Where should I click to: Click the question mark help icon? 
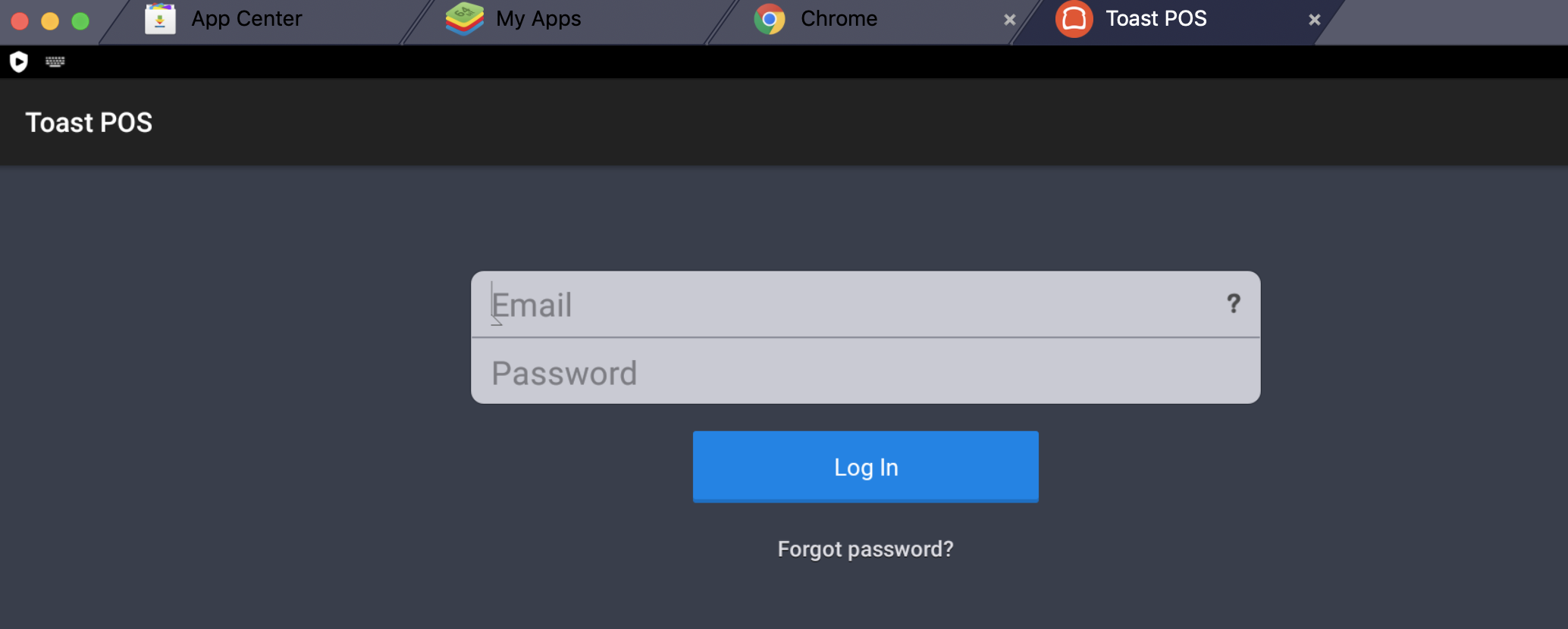[x=1234, y=304]
